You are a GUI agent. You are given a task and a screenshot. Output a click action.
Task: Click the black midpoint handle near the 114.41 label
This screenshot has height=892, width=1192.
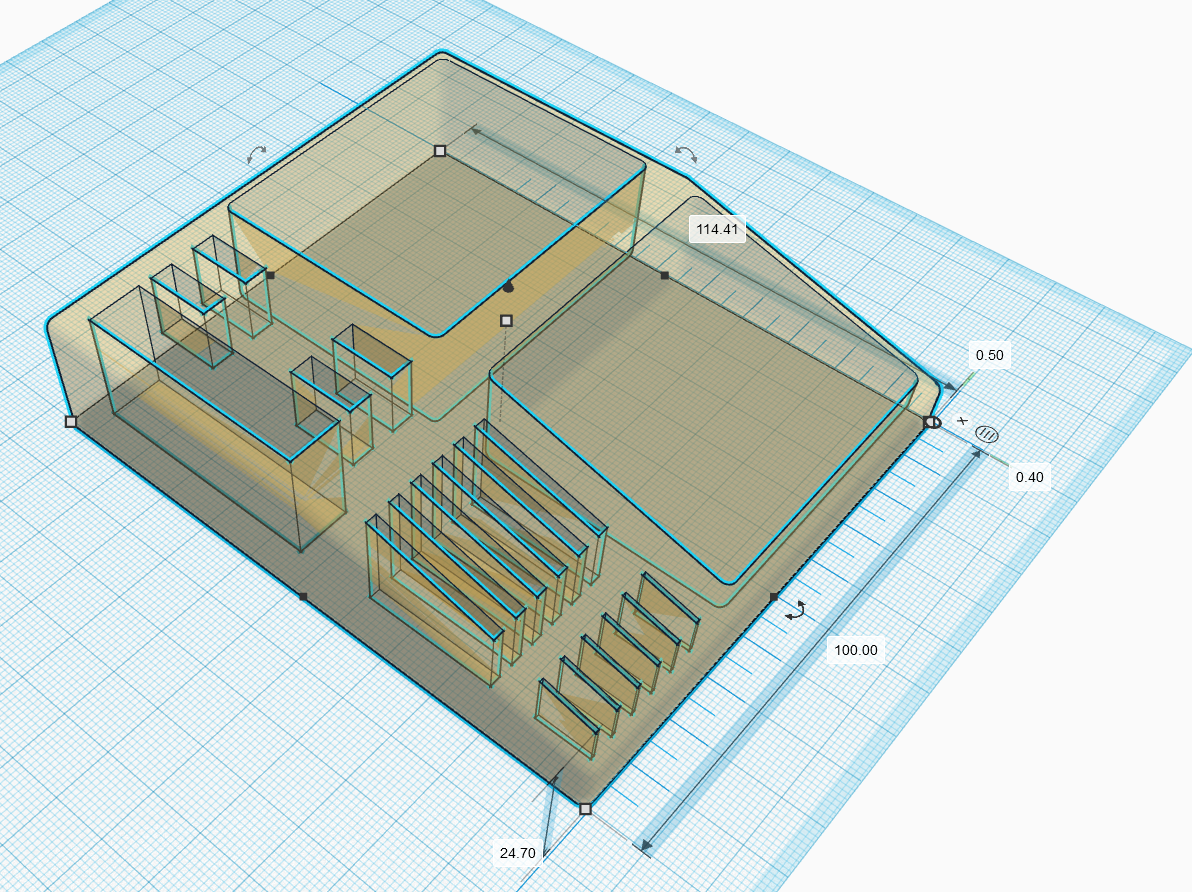pos(664,275)
